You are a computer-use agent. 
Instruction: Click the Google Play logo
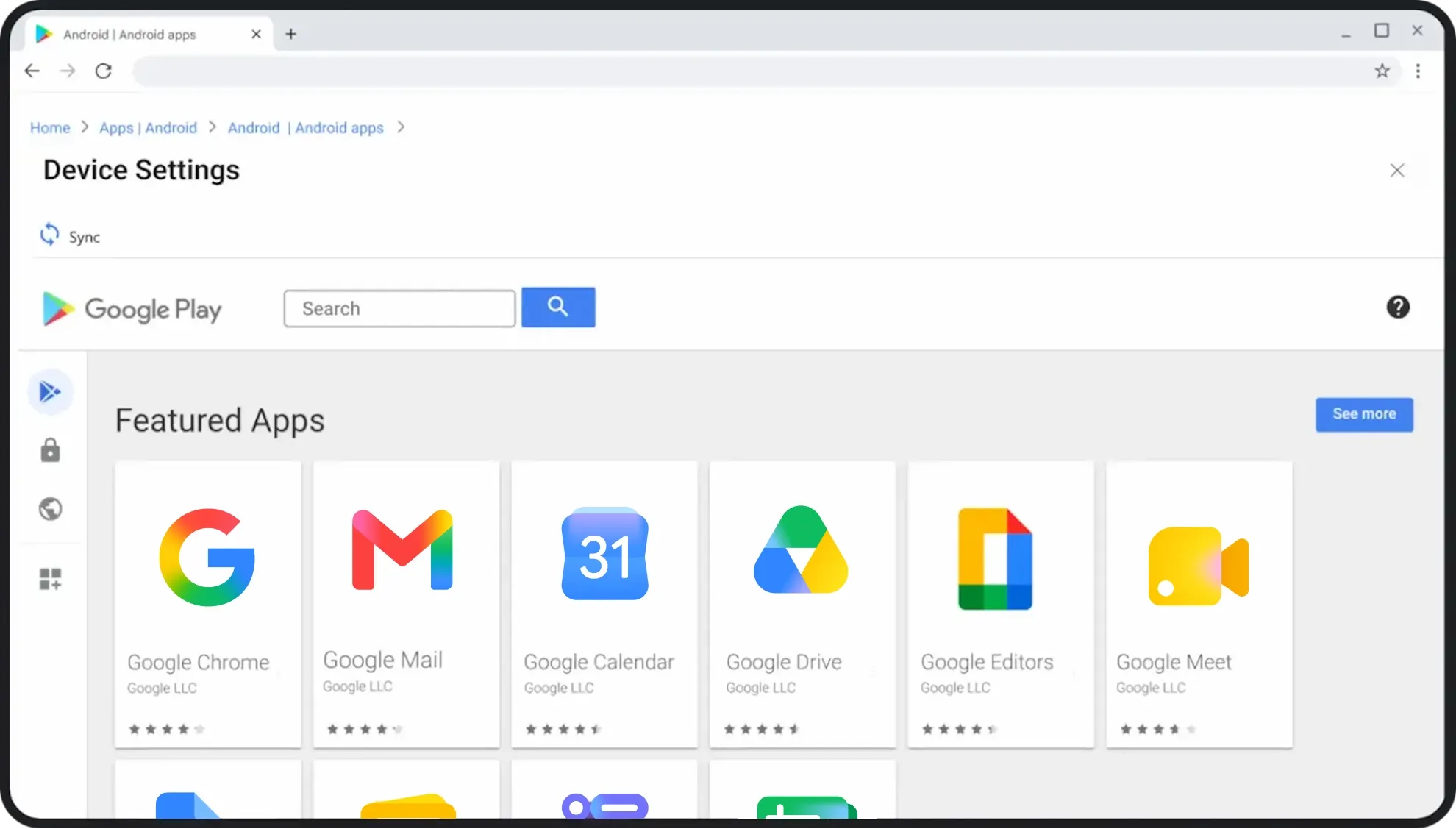point(132,309)
